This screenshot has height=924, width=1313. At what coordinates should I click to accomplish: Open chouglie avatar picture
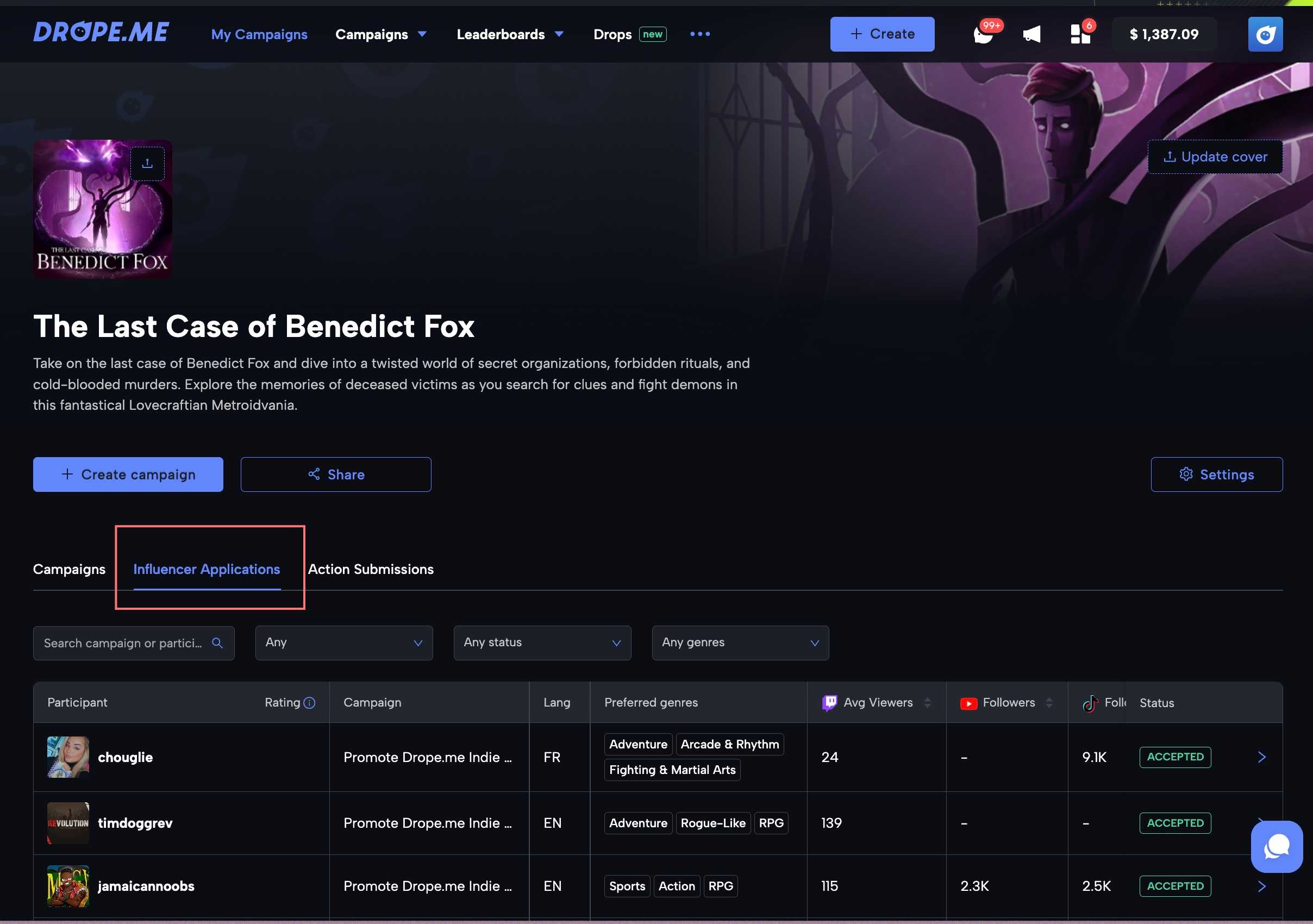pyautogui.click(x=68, y=757)
